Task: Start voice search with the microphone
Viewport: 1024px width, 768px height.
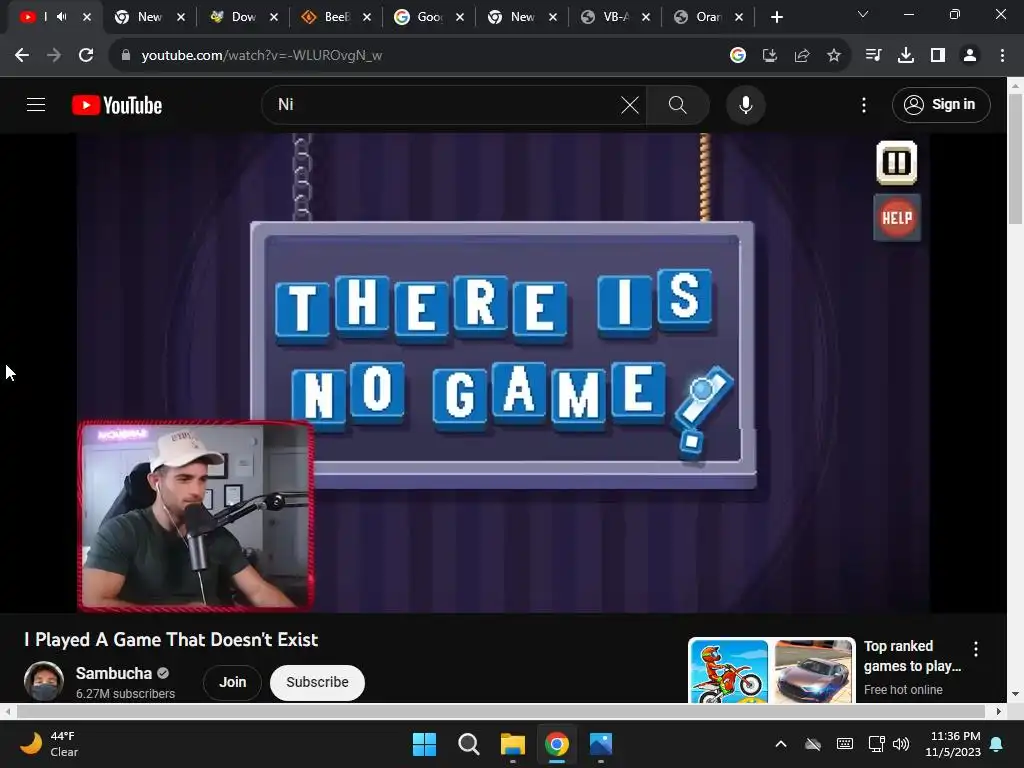Action: pos(745,104)
